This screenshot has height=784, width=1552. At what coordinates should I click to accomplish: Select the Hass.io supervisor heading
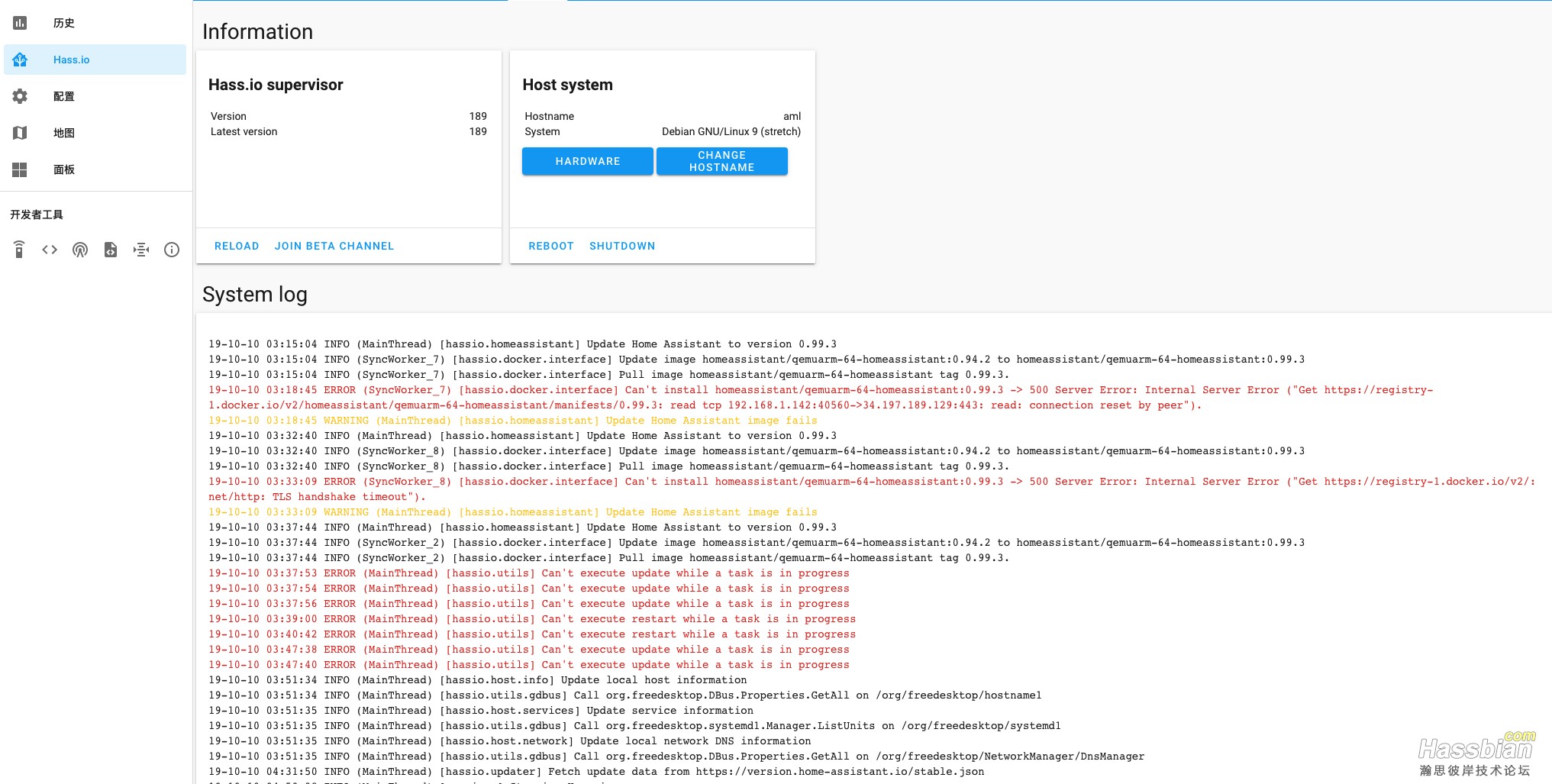point(276,85)
